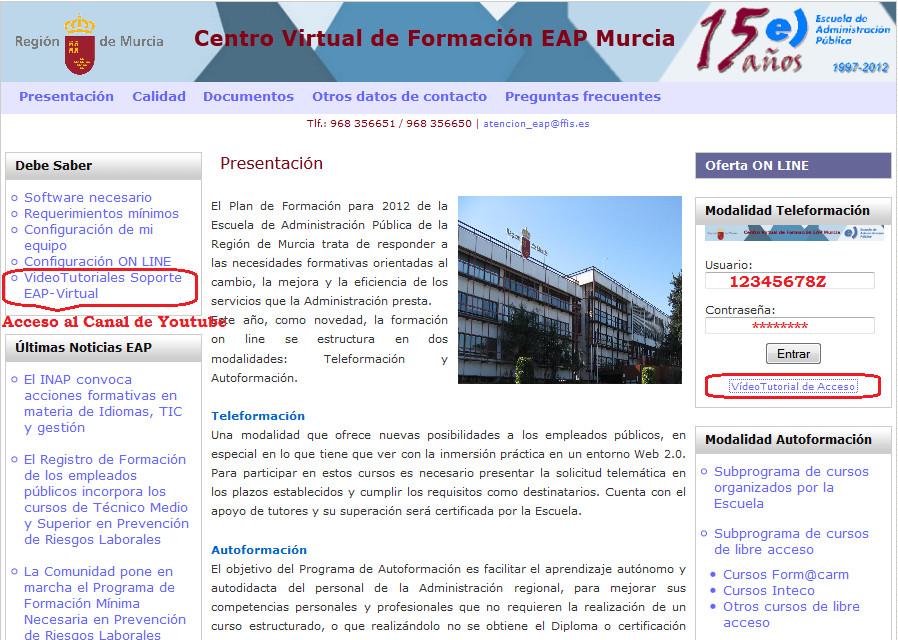The width and height of the screenshot is (898, 640).
Task: Click the building photo in Presentación
Action: (x=570, y=290)
